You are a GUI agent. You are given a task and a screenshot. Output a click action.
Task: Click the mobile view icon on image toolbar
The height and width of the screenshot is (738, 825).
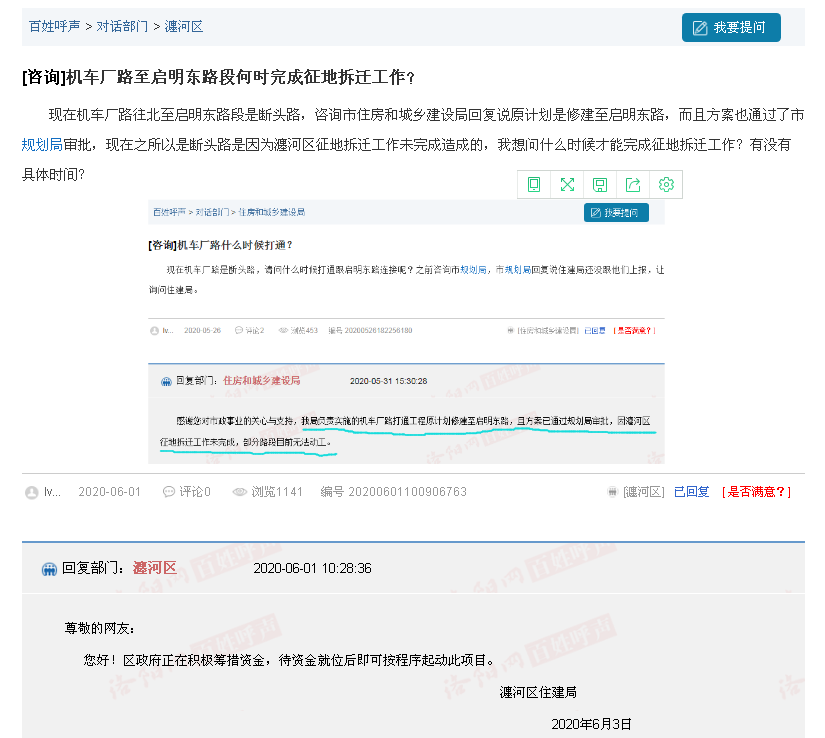point(534,184)
